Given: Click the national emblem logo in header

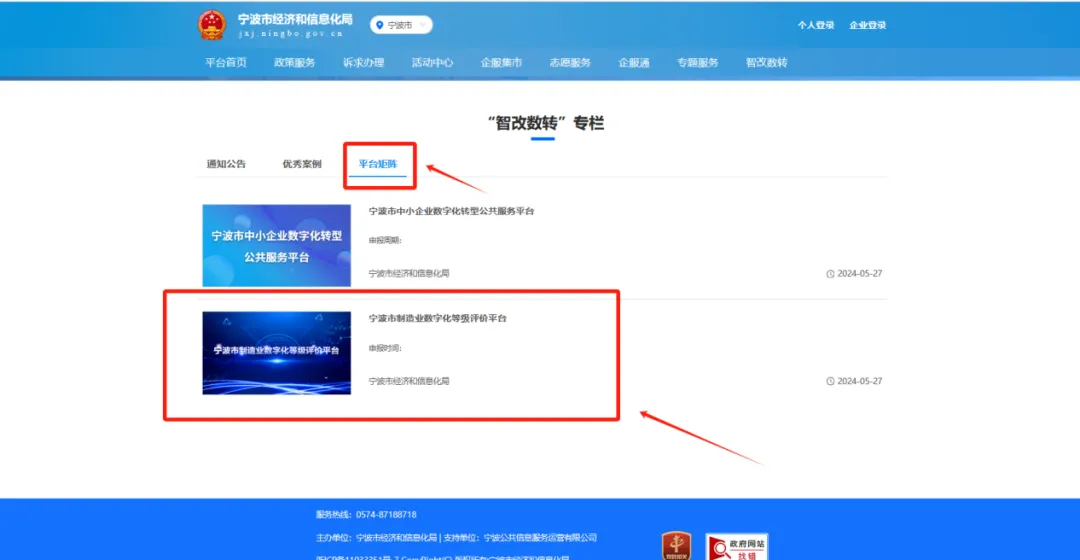Looking at the screenshot, I should pyautogui.click(x=211, y=24).
